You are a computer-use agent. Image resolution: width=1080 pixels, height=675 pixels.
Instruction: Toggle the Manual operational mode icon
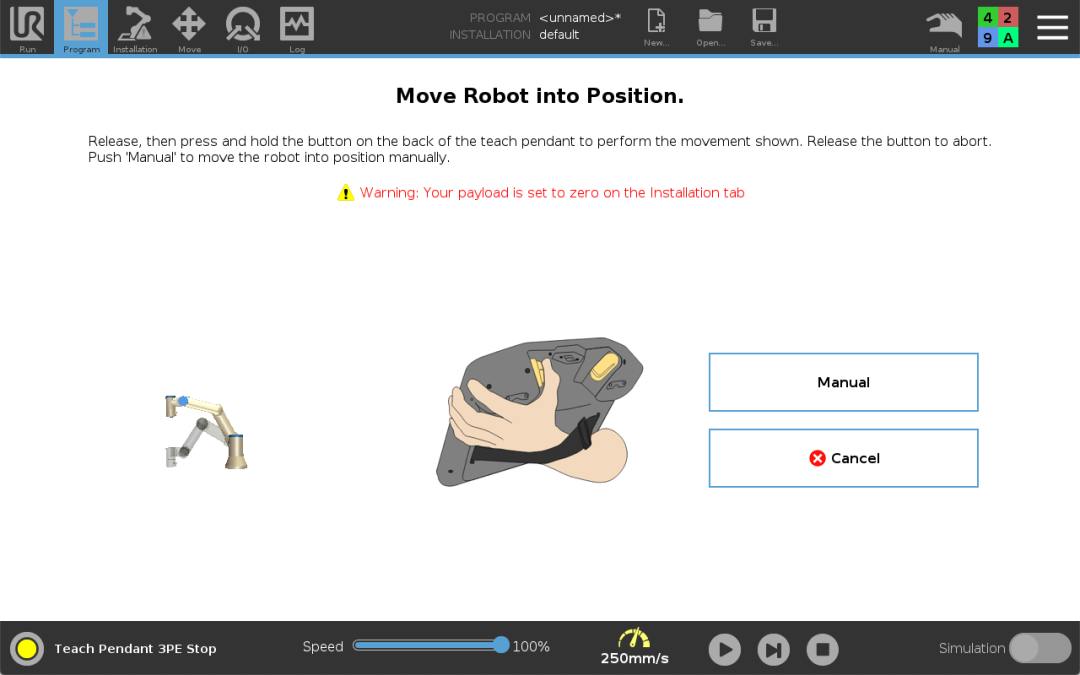[x=944, y=27]
